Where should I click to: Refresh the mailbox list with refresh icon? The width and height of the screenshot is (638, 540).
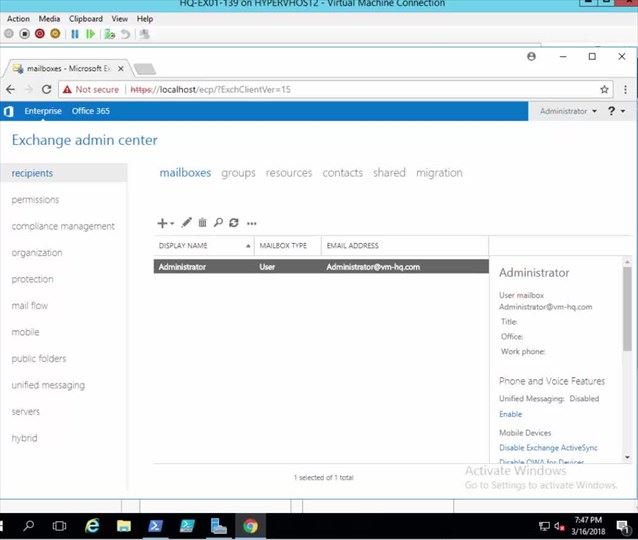(x=234, y=223)
